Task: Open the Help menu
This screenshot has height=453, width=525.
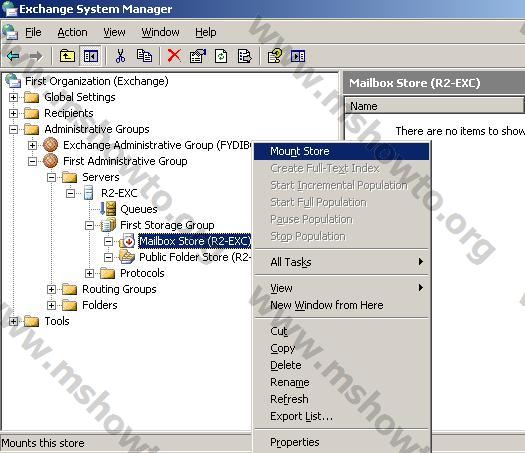Action: [x=206, y=32]
